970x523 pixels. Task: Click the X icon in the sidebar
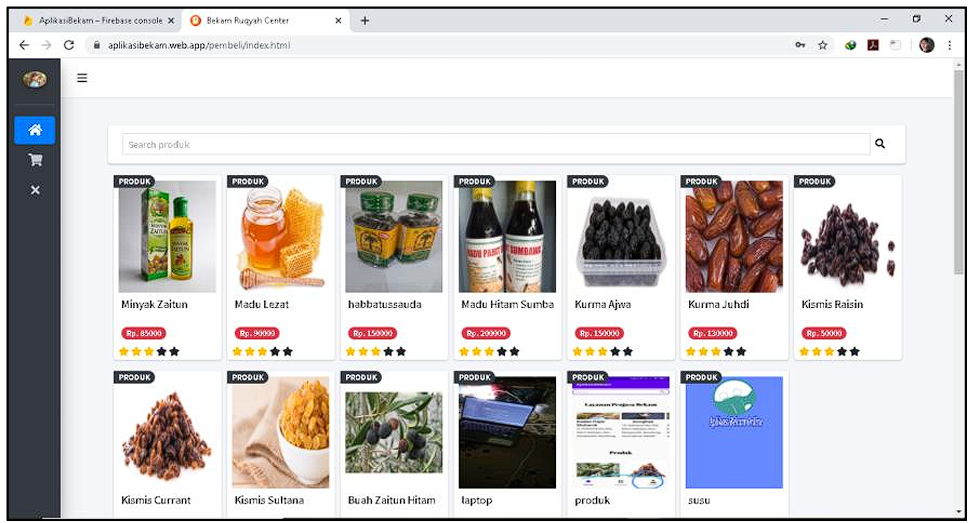[35, 190]
